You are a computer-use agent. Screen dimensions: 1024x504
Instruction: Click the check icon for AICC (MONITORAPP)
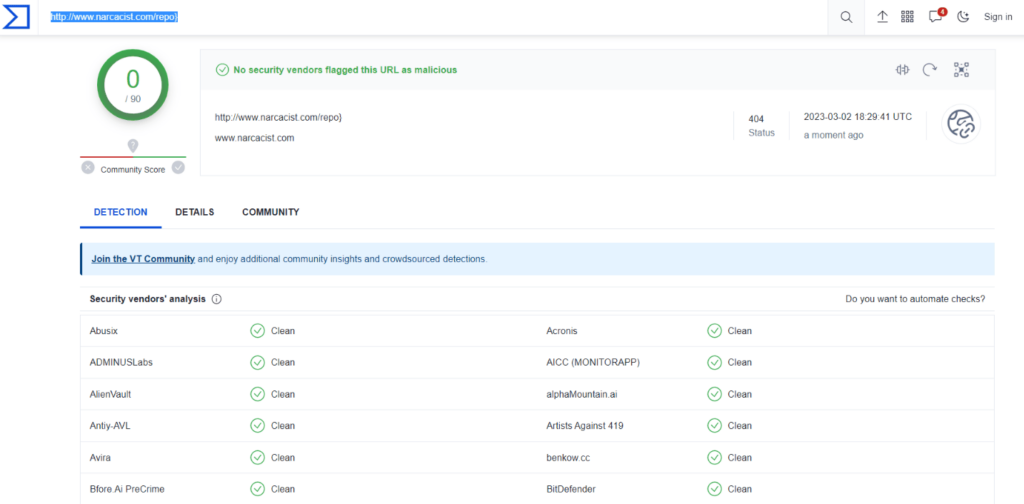point(714,362)
